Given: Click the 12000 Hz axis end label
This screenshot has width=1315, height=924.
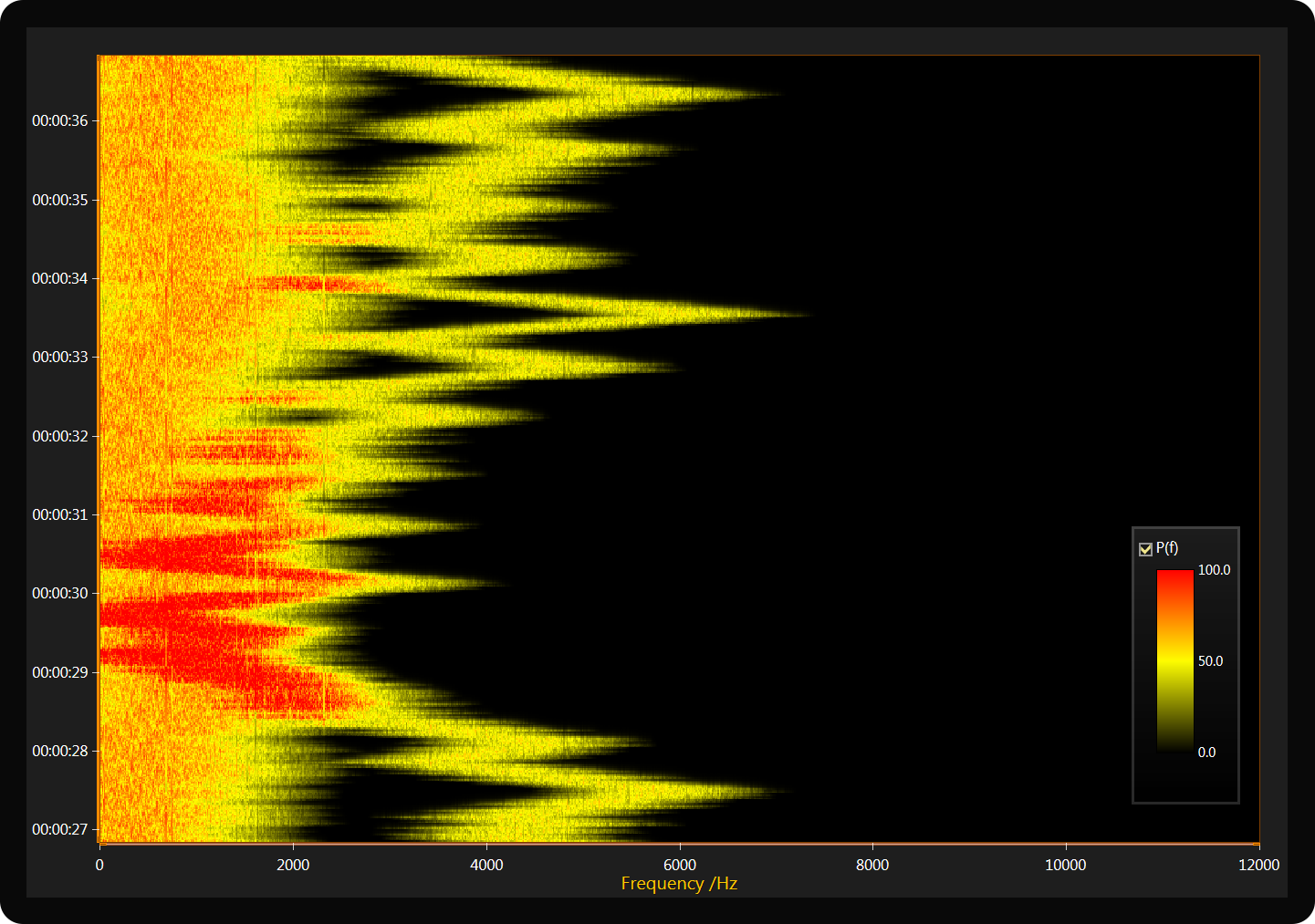Looking at the screenshot, I should pyautogui.click(x=1258, y=865).
